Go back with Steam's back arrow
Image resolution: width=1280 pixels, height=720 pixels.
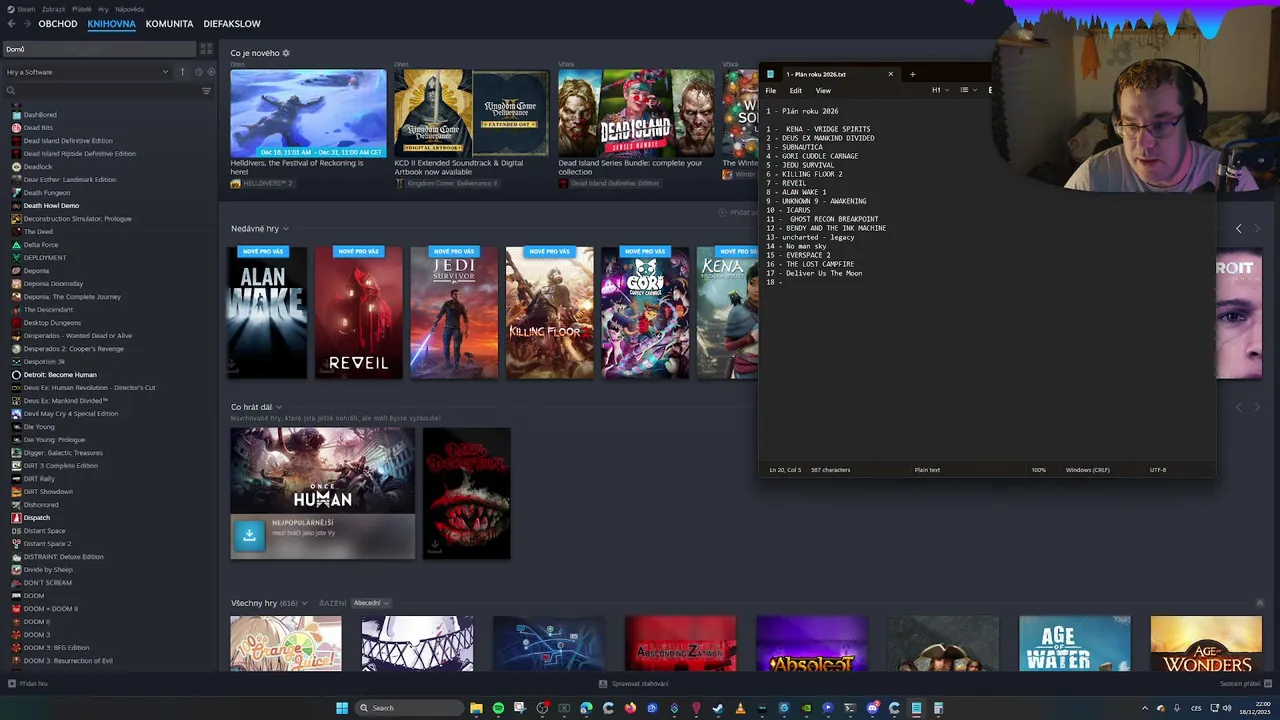point(11,23)
